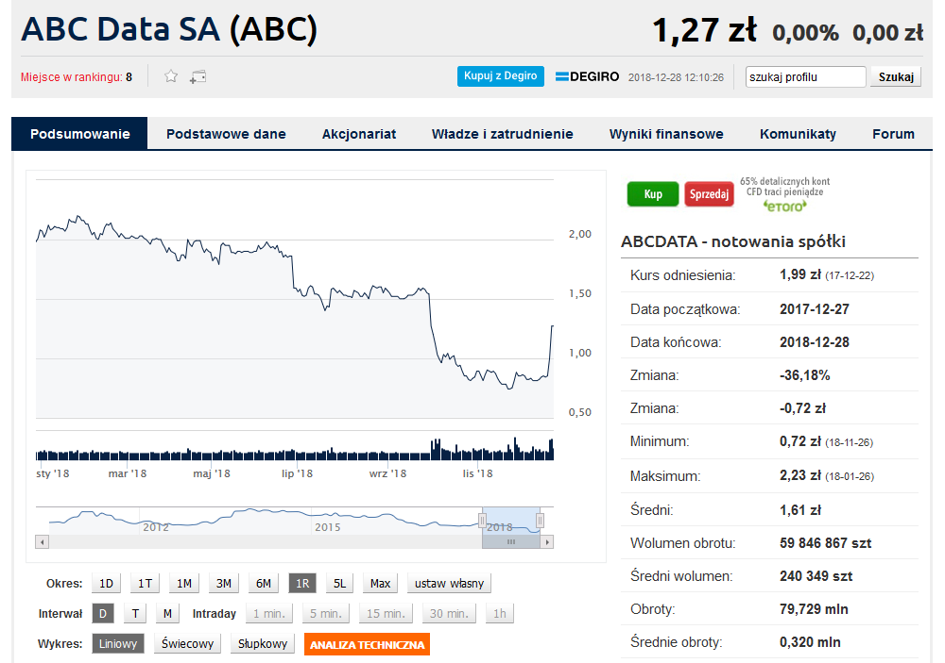
Task: Click the lip '18 axis label
Action: (x=297, y=474)
